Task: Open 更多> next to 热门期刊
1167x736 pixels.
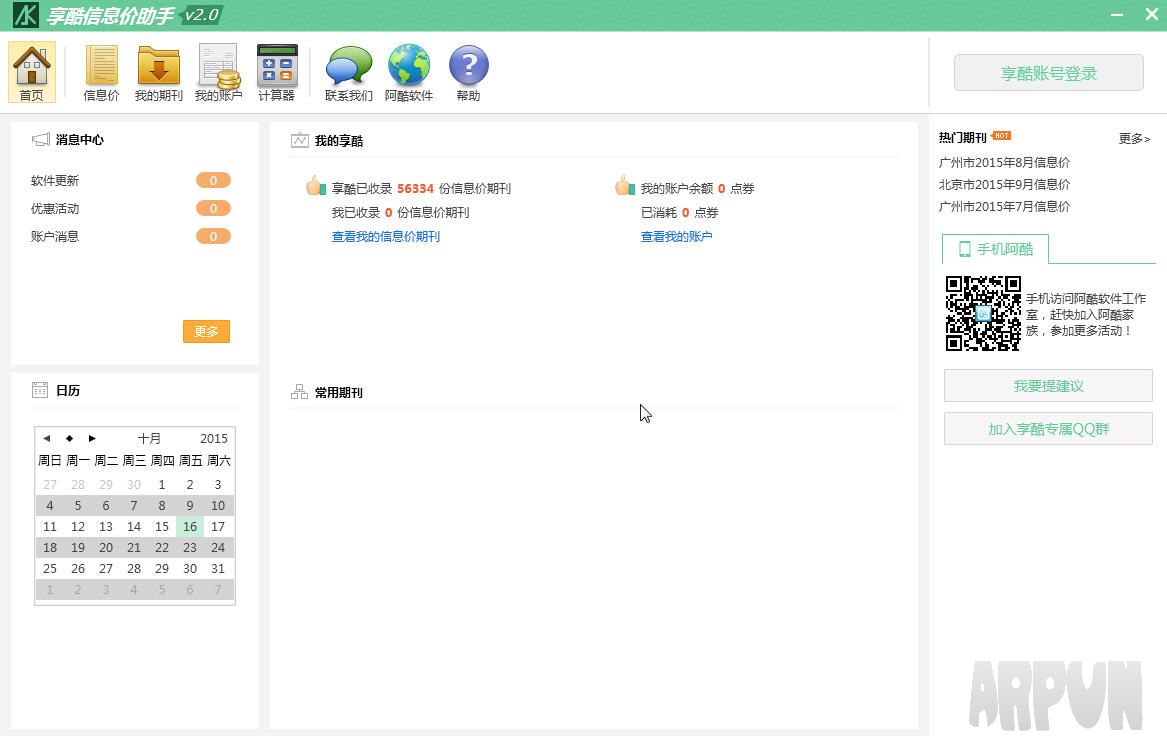Action: point(1134,139)
